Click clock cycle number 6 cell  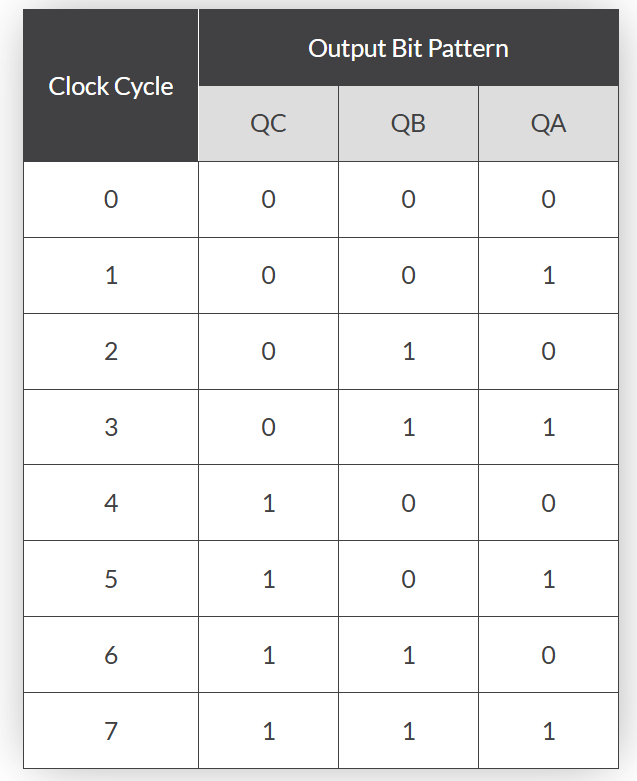click(111, 655)
